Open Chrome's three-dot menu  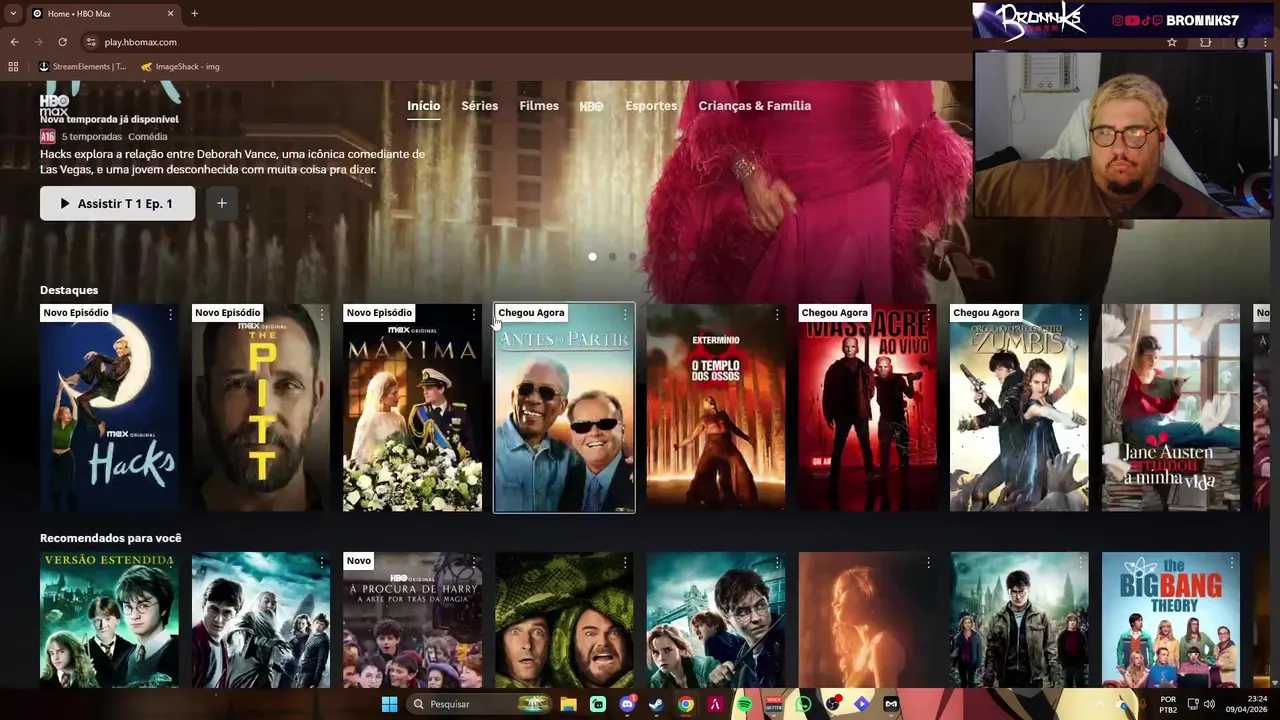pyautogui.click(x=1266, y=42)
